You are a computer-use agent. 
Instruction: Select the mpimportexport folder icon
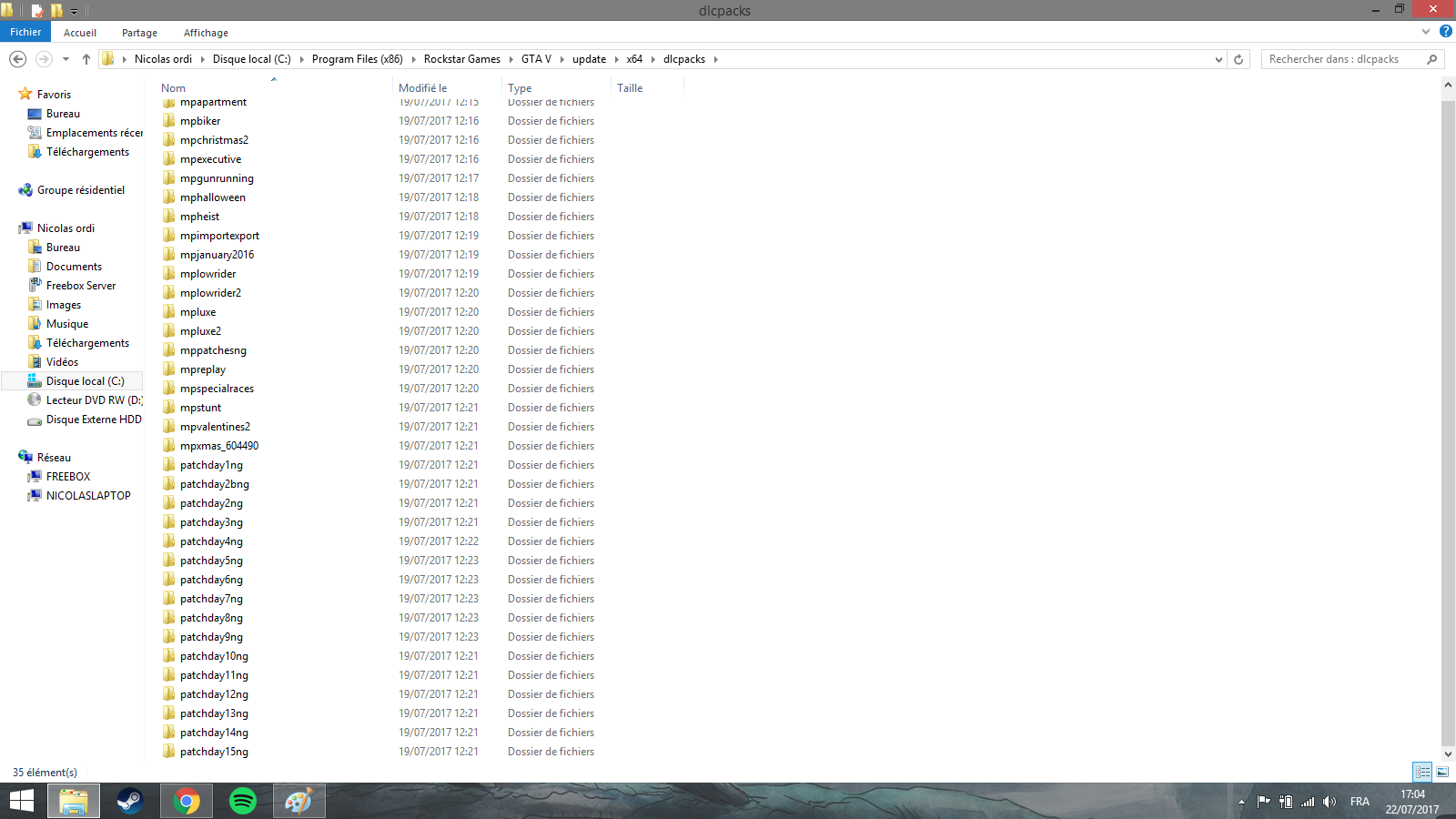[x=169, y=236]
